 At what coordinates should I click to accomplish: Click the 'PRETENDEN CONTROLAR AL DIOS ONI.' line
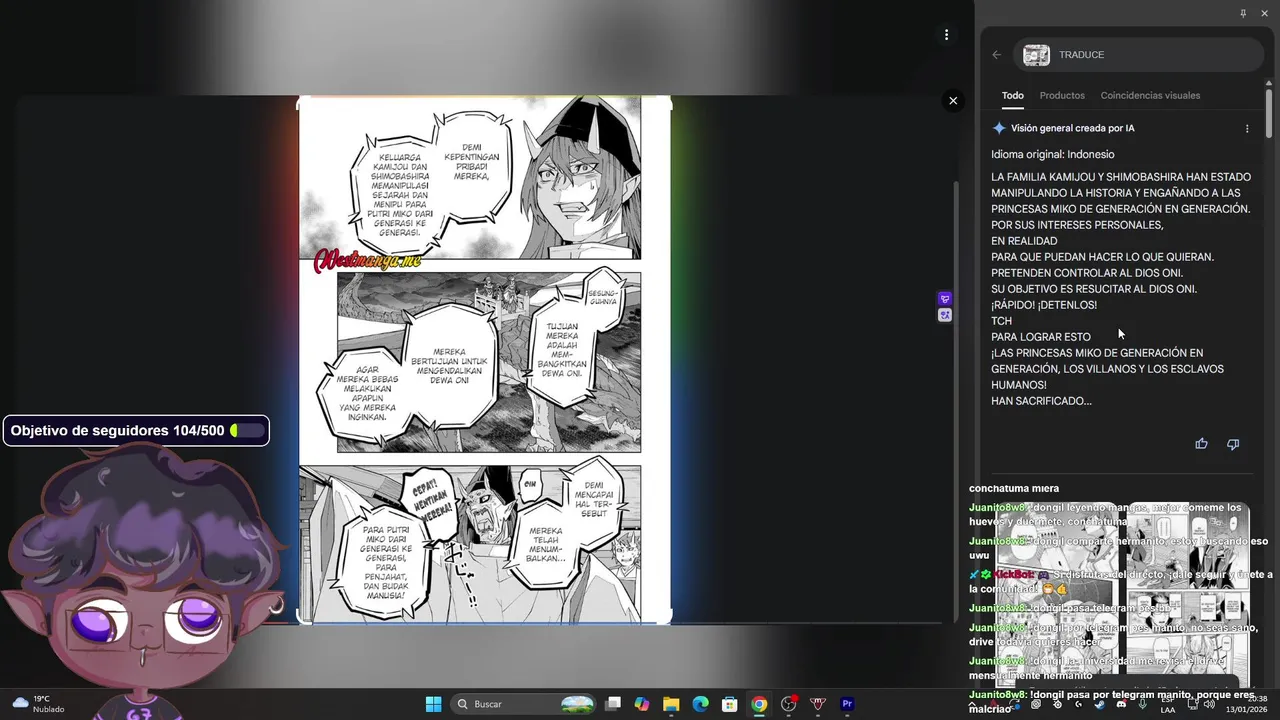[x=1087, y=273]
